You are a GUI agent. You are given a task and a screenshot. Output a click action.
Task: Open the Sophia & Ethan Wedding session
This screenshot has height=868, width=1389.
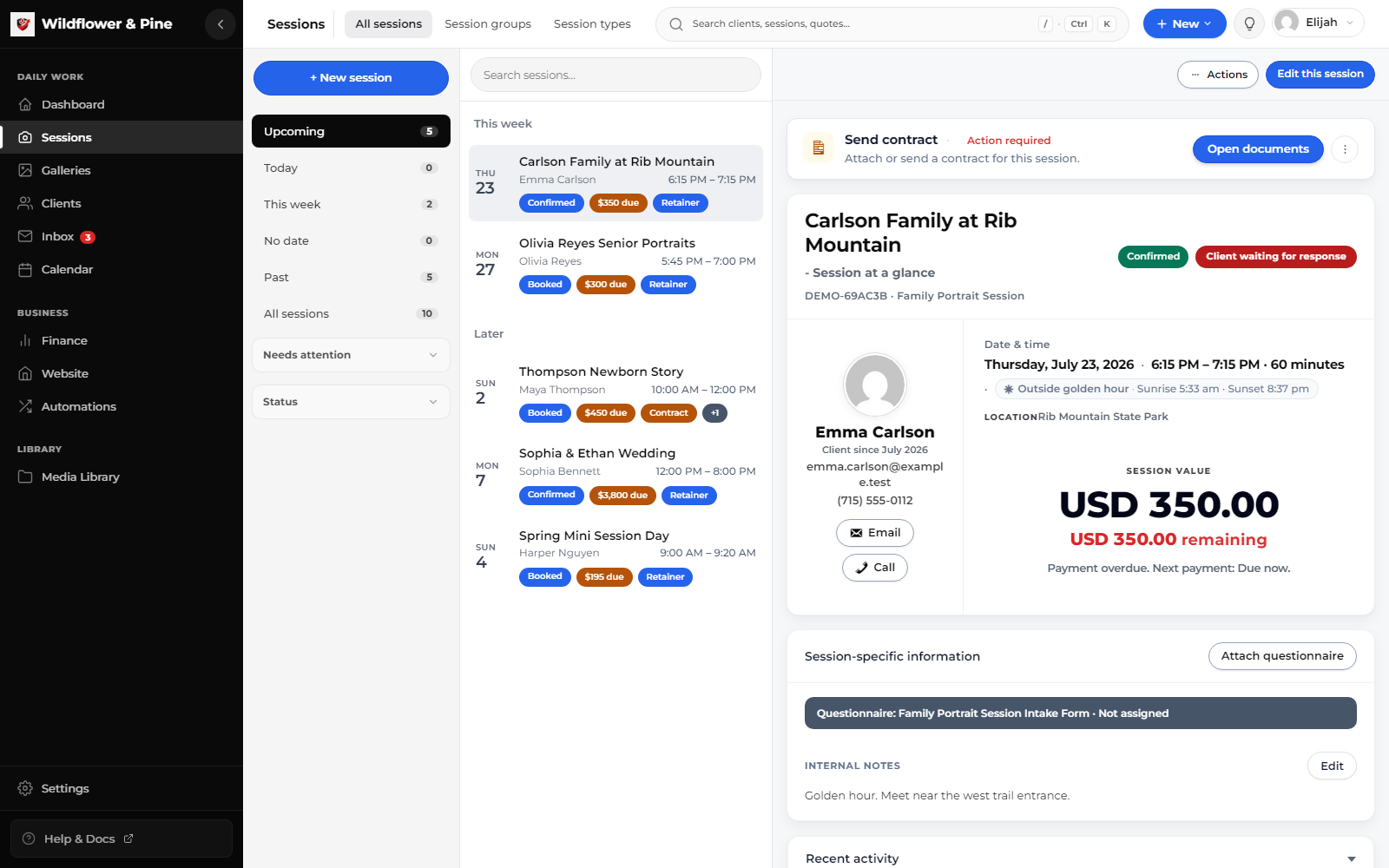click(616, 475)
